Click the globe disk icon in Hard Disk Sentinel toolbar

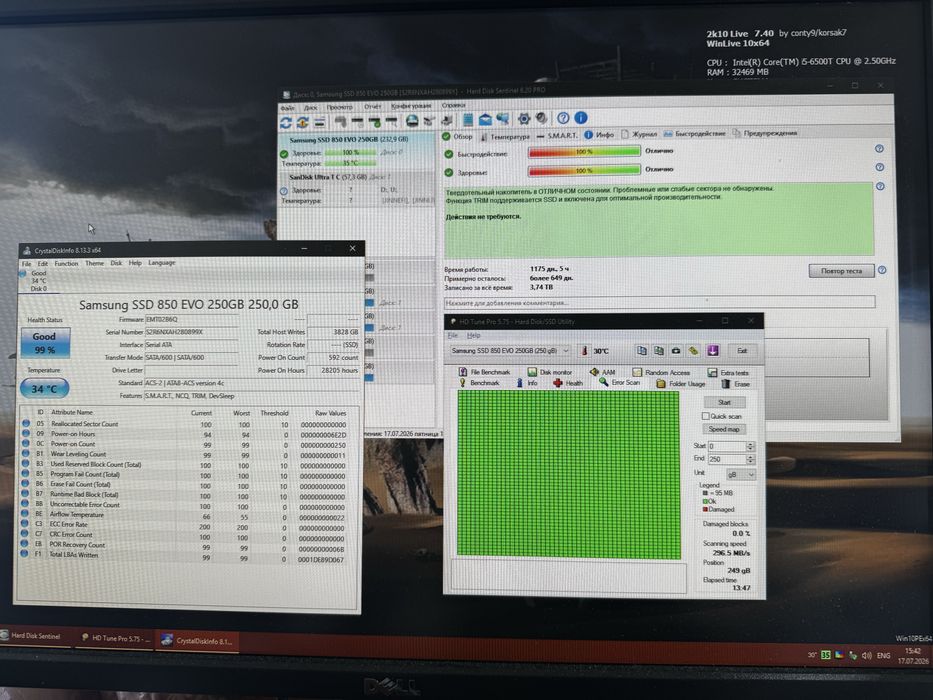411,121
